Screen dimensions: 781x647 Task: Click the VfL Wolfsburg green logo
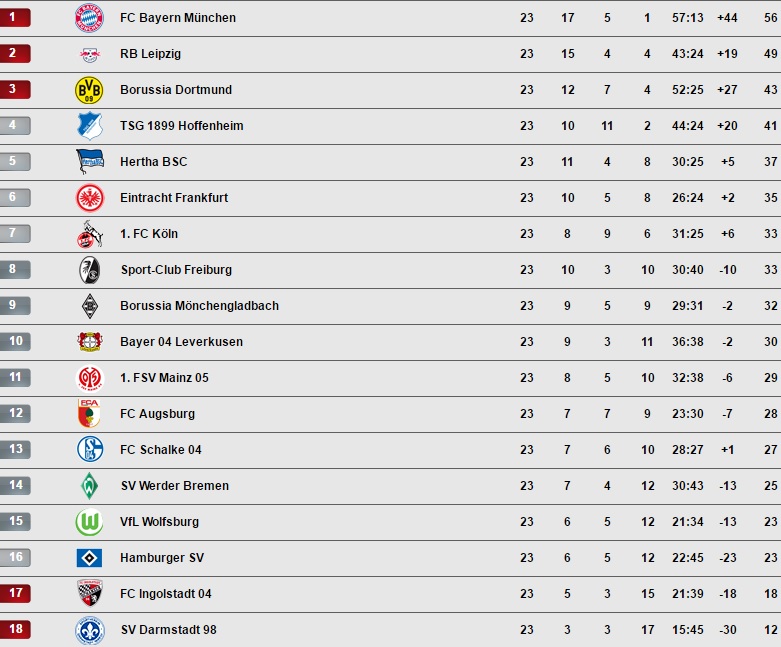point(89,522)
